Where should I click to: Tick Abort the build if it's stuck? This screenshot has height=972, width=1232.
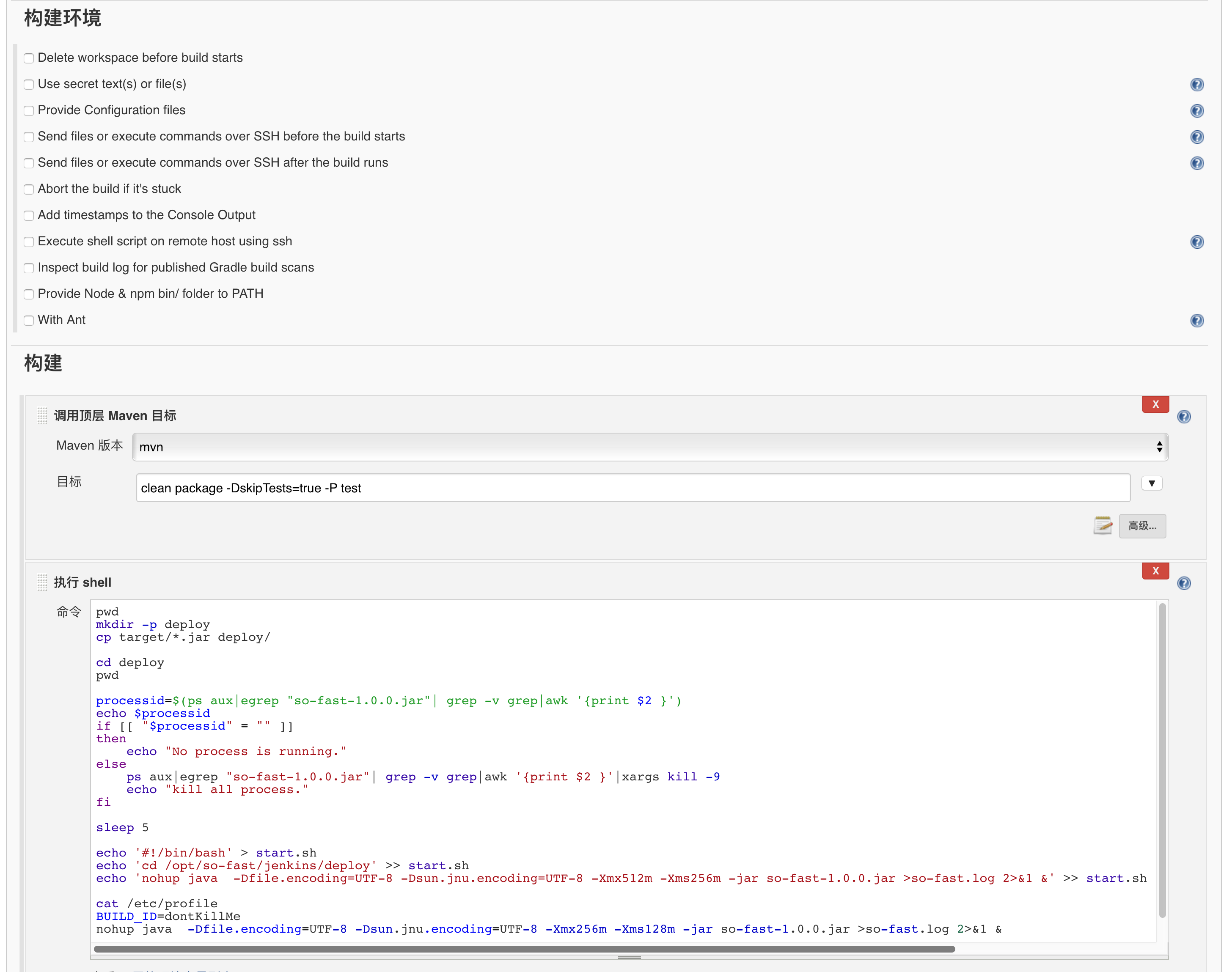pos(29,189)
